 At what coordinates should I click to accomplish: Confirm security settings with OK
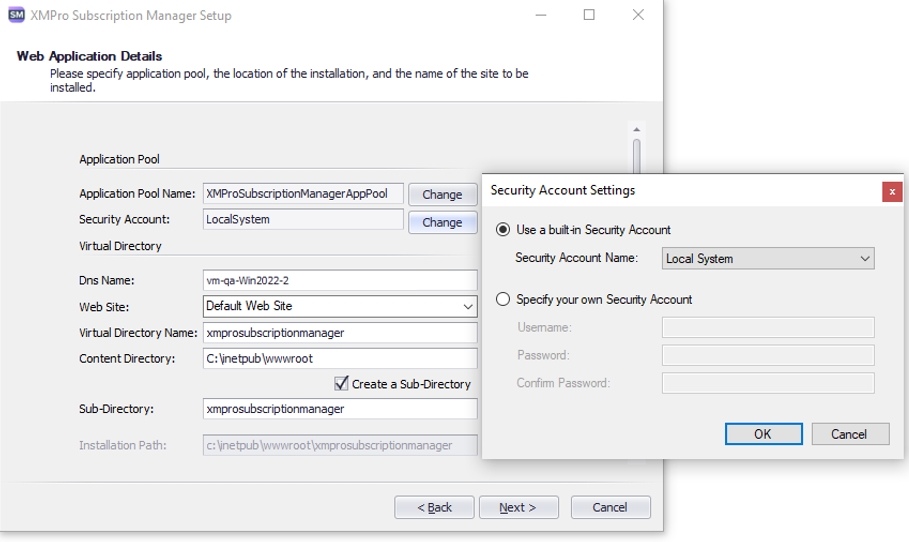(x=763, y=434)
